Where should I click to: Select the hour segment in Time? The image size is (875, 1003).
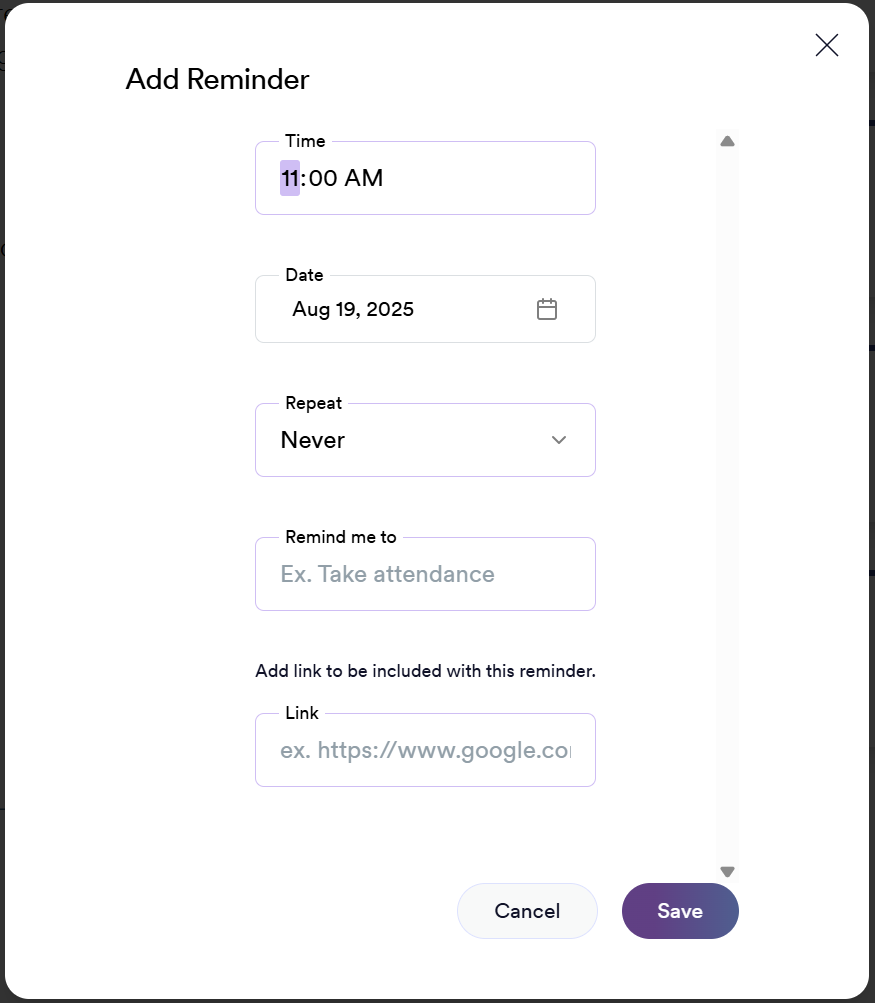tap(290, 179)
